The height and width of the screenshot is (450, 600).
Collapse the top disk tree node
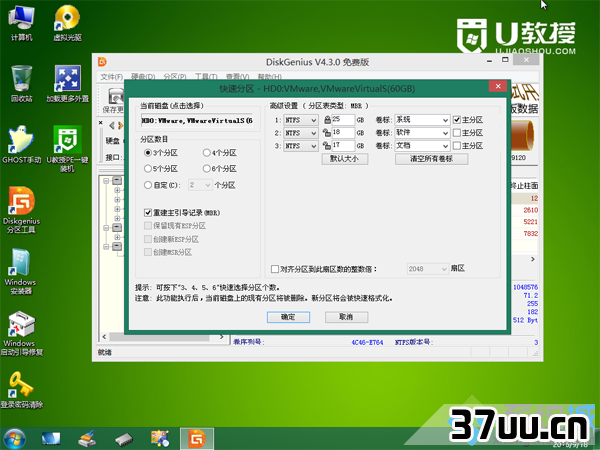(106, 181)
